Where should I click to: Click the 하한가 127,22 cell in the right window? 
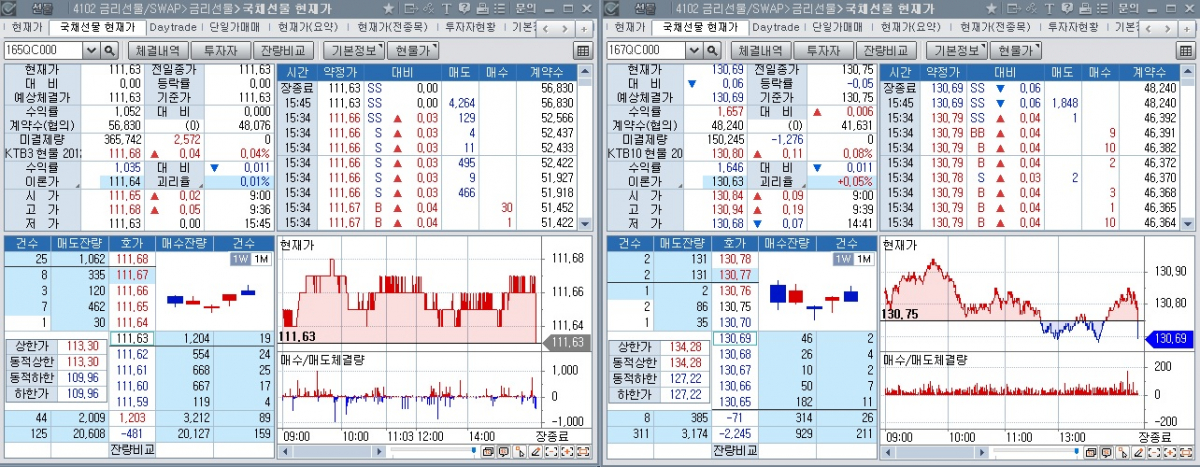pyautogui.click(x=685, y=394)
